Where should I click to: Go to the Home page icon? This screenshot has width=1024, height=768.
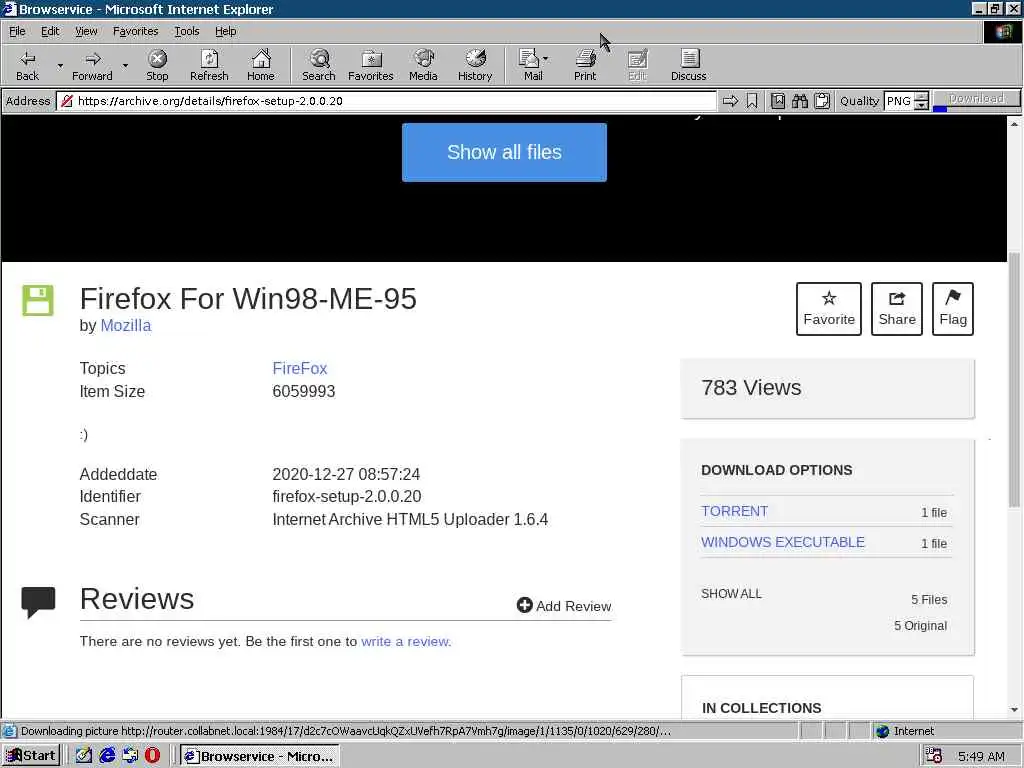click(261, 65)
